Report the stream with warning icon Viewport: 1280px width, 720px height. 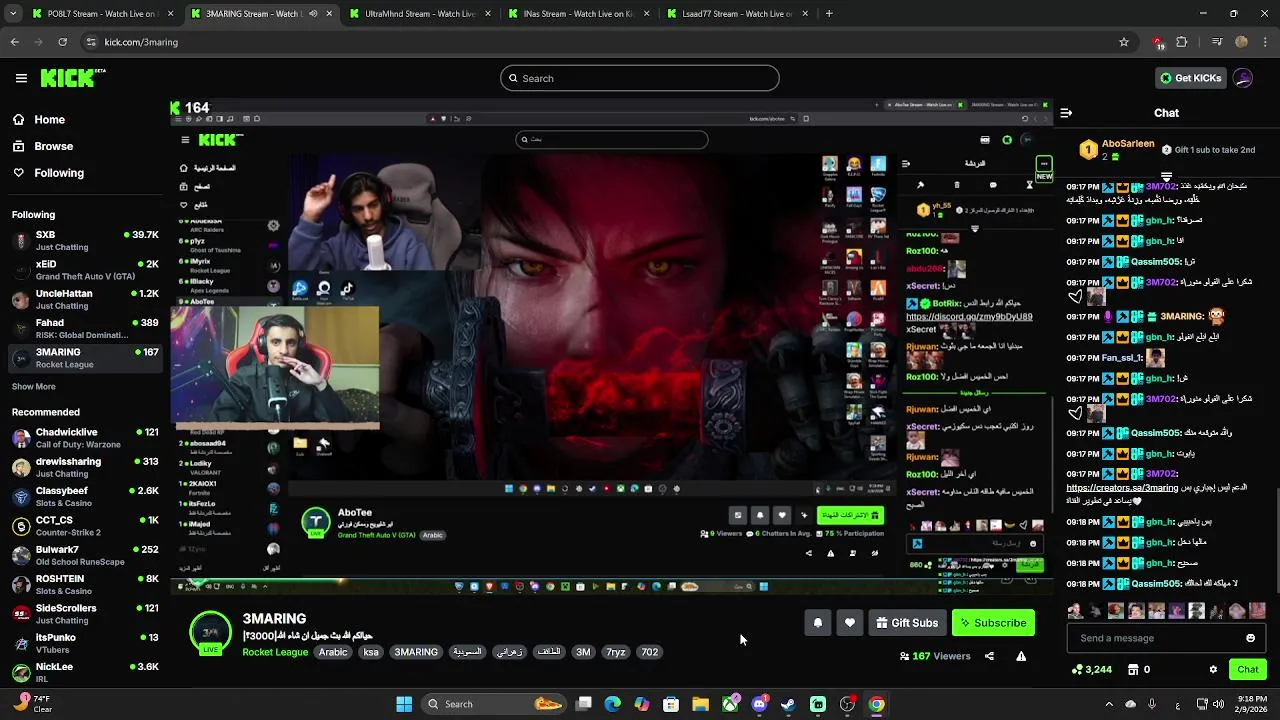[x=1021, y=656]
